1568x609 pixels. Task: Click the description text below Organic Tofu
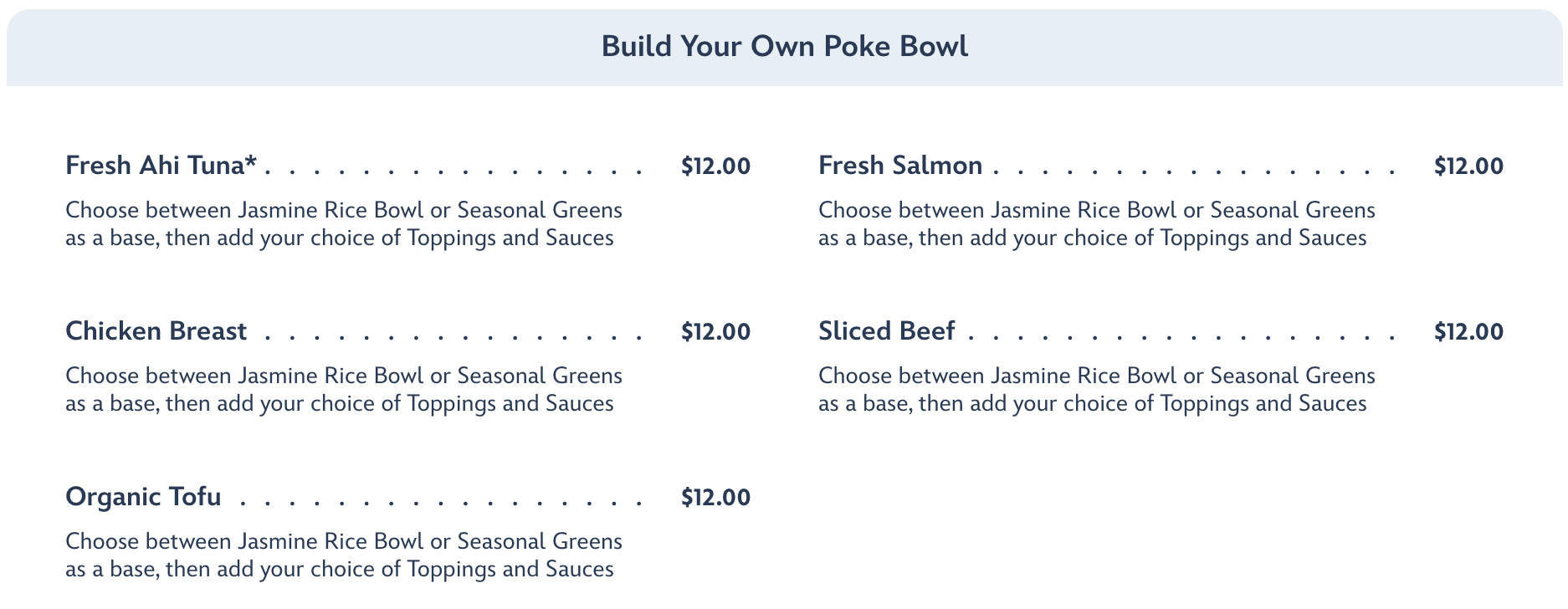click(x=343, y=555)
